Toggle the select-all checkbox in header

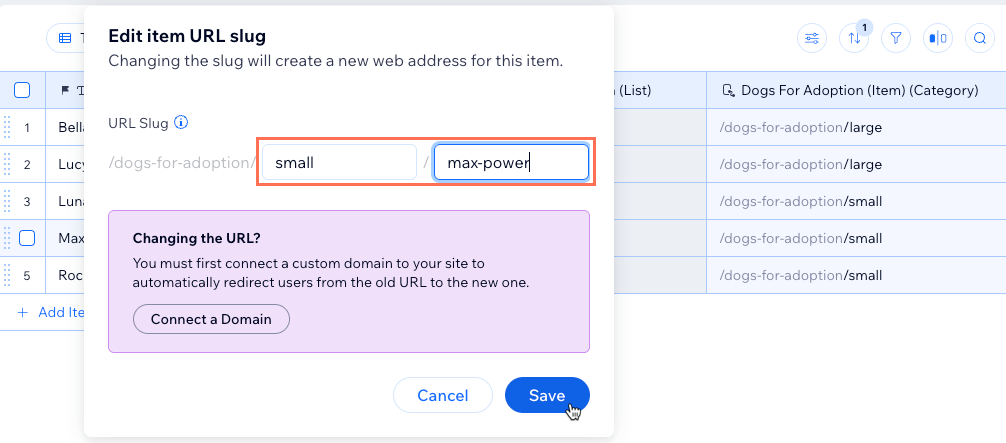point(22,90)
